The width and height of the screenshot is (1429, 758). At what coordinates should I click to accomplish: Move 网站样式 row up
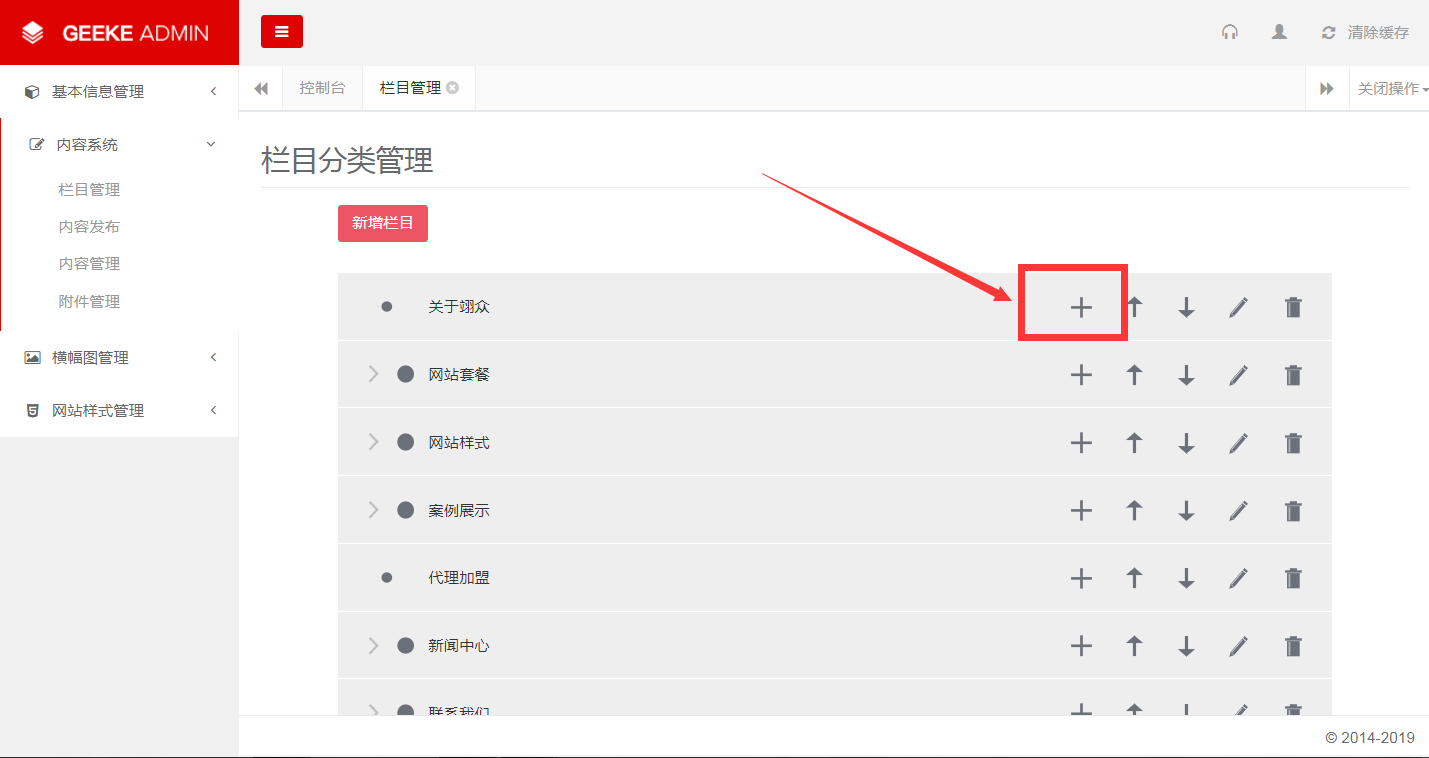coord(1134,442)
